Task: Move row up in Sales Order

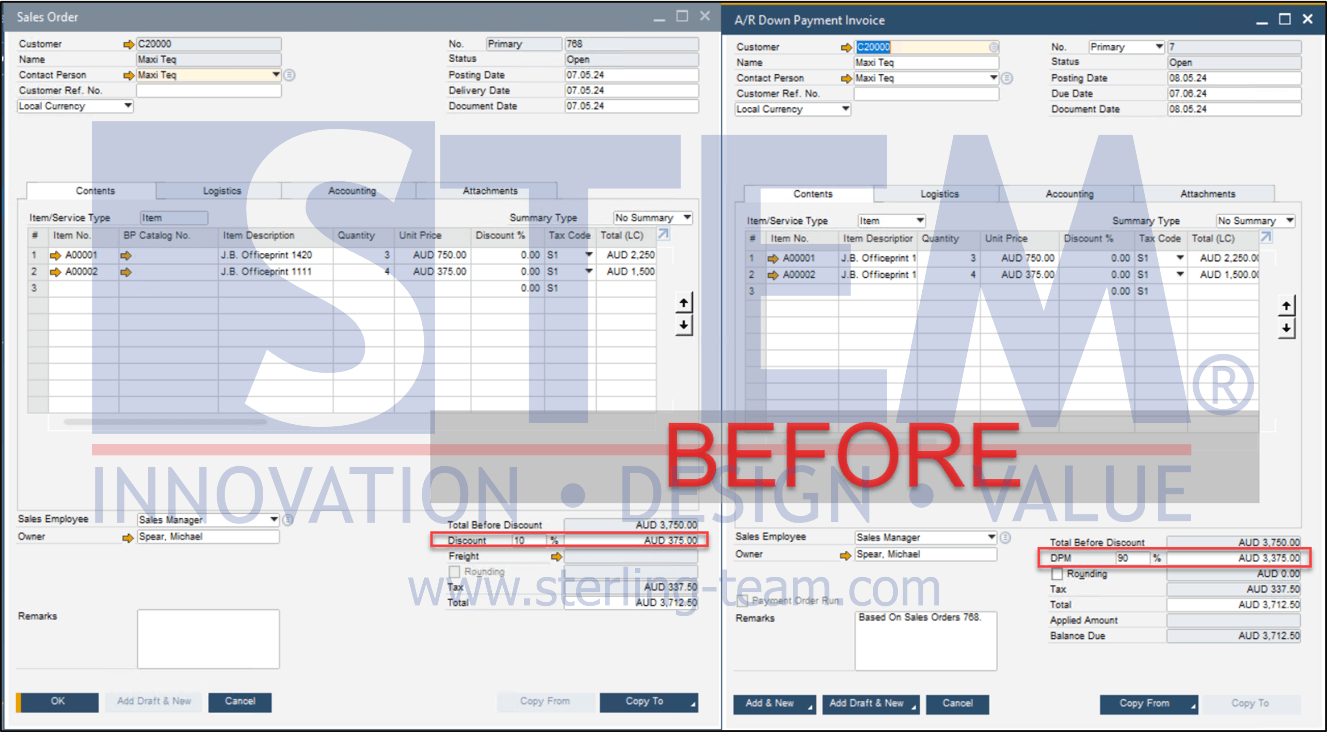Action: coord(684,303)
